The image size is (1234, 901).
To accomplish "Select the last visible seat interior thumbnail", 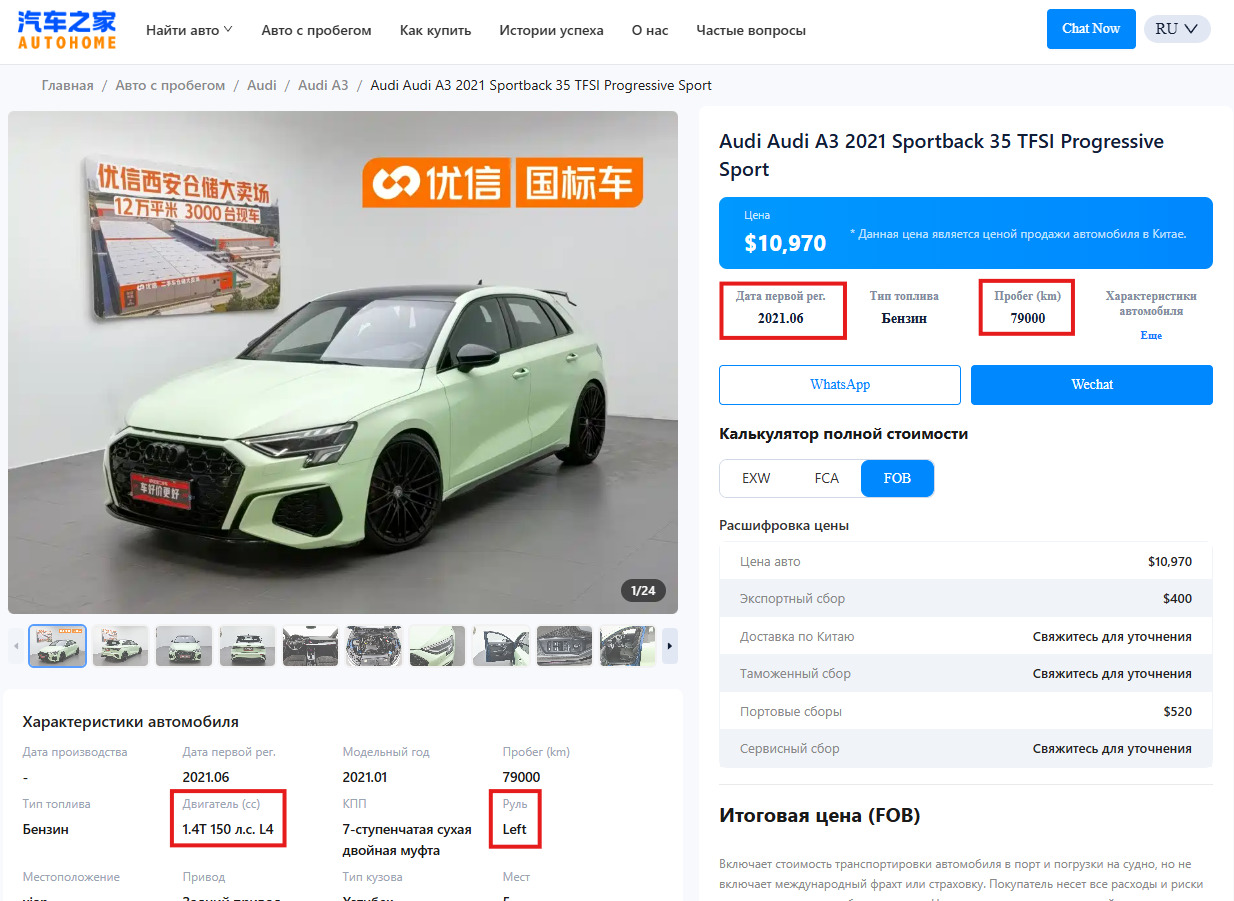I will (x=628, y=646).
